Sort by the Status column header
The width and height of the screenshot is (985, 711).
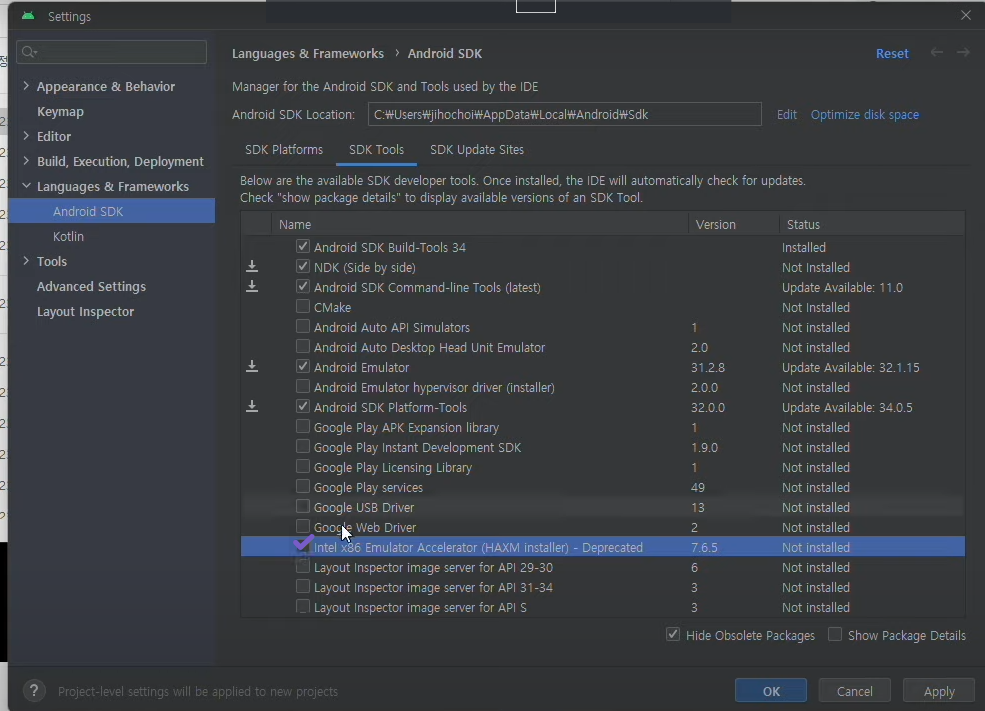872,224
